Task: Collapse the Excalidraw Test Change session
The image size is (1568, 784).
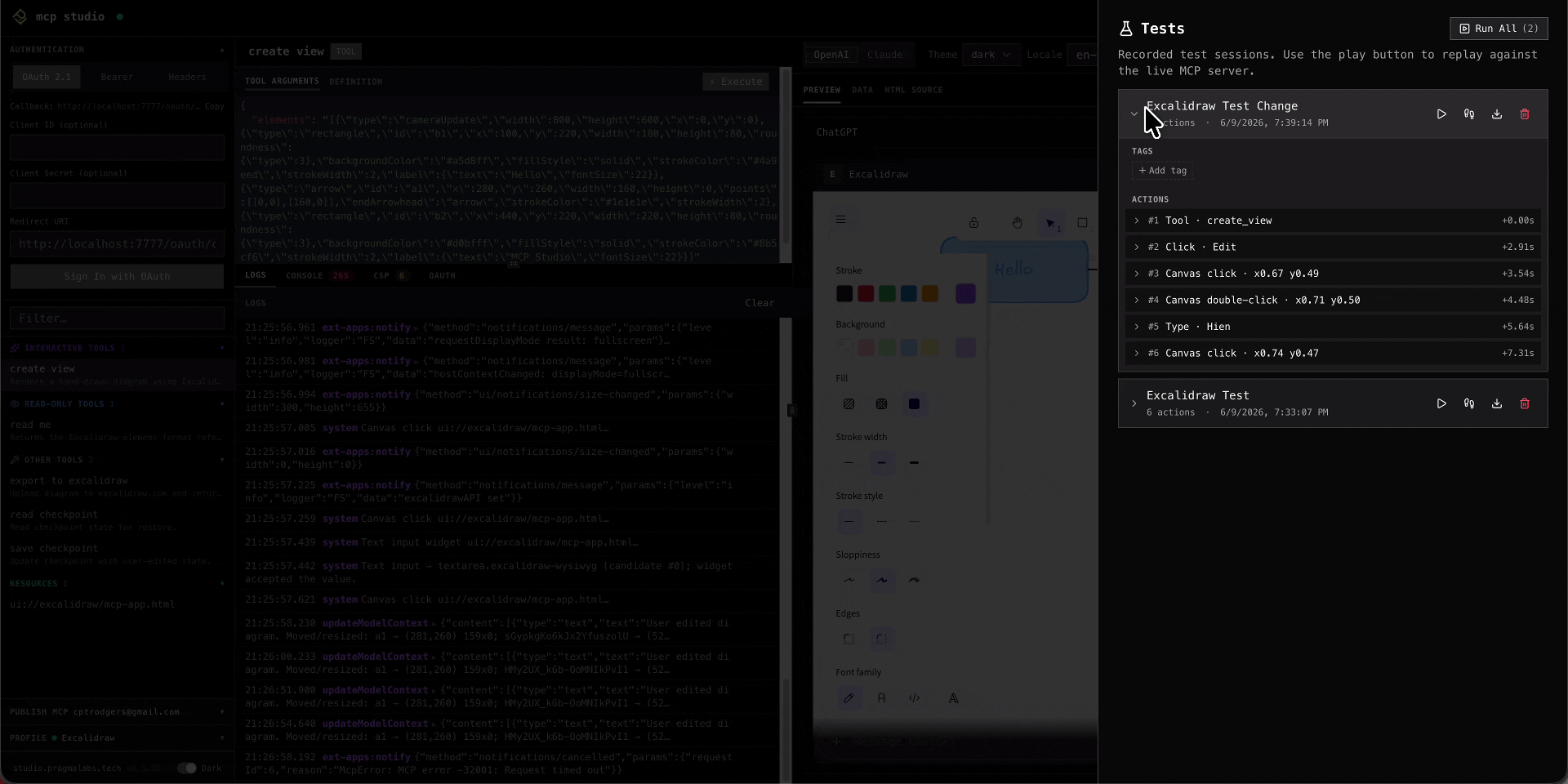Action: [x=1134, y=114]
